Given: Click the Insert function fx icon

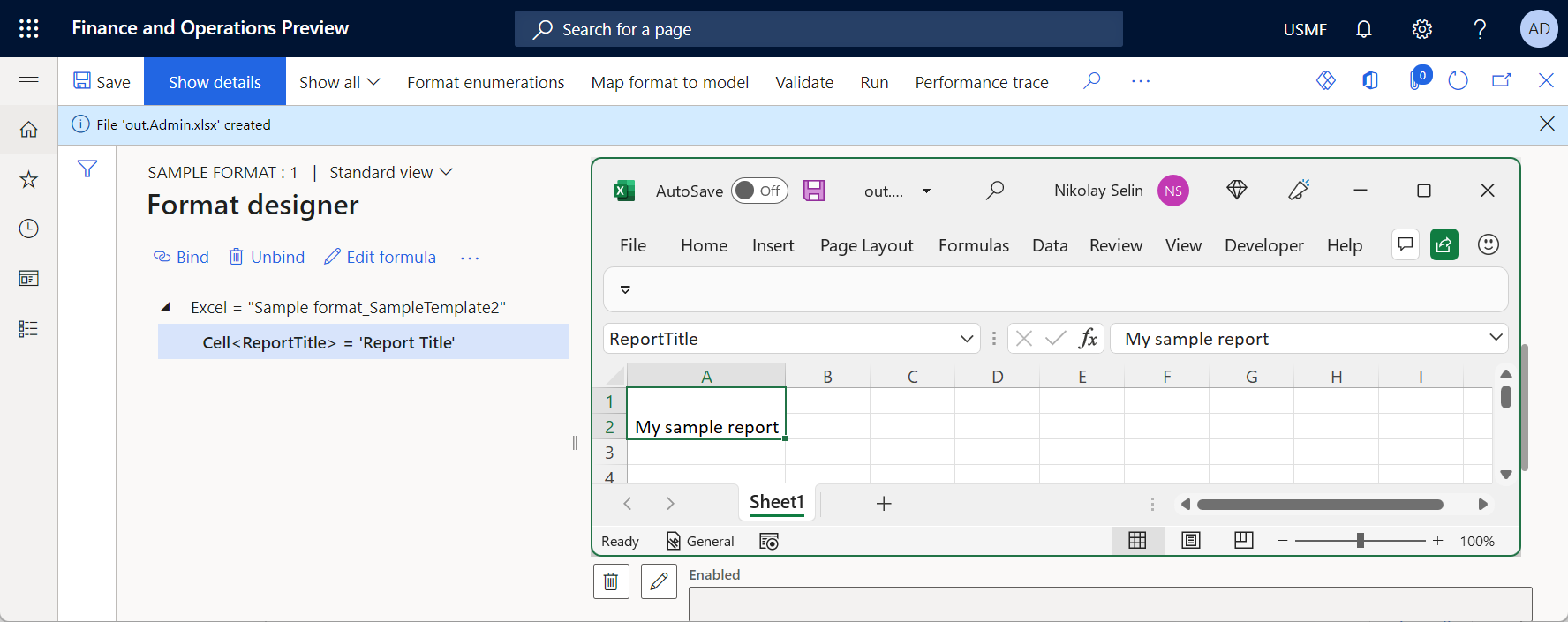Looking at the screenshot, I should pos(1088,339).
